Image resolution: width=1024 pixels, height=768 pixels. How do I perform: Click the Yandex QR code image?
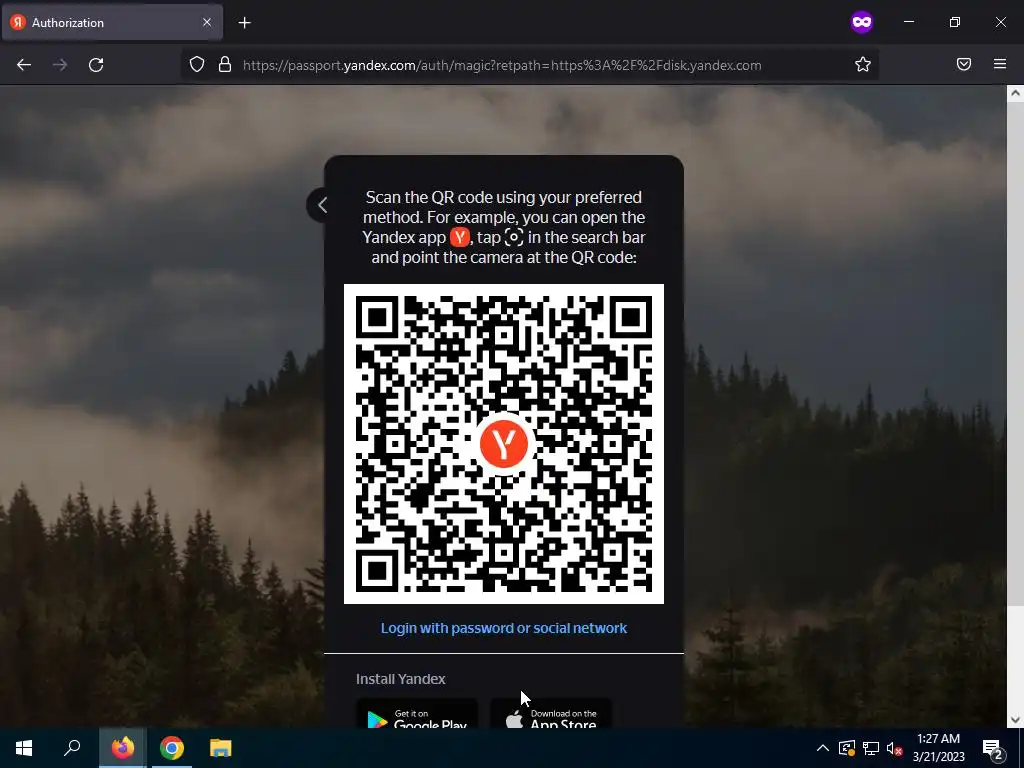[504, 443]
